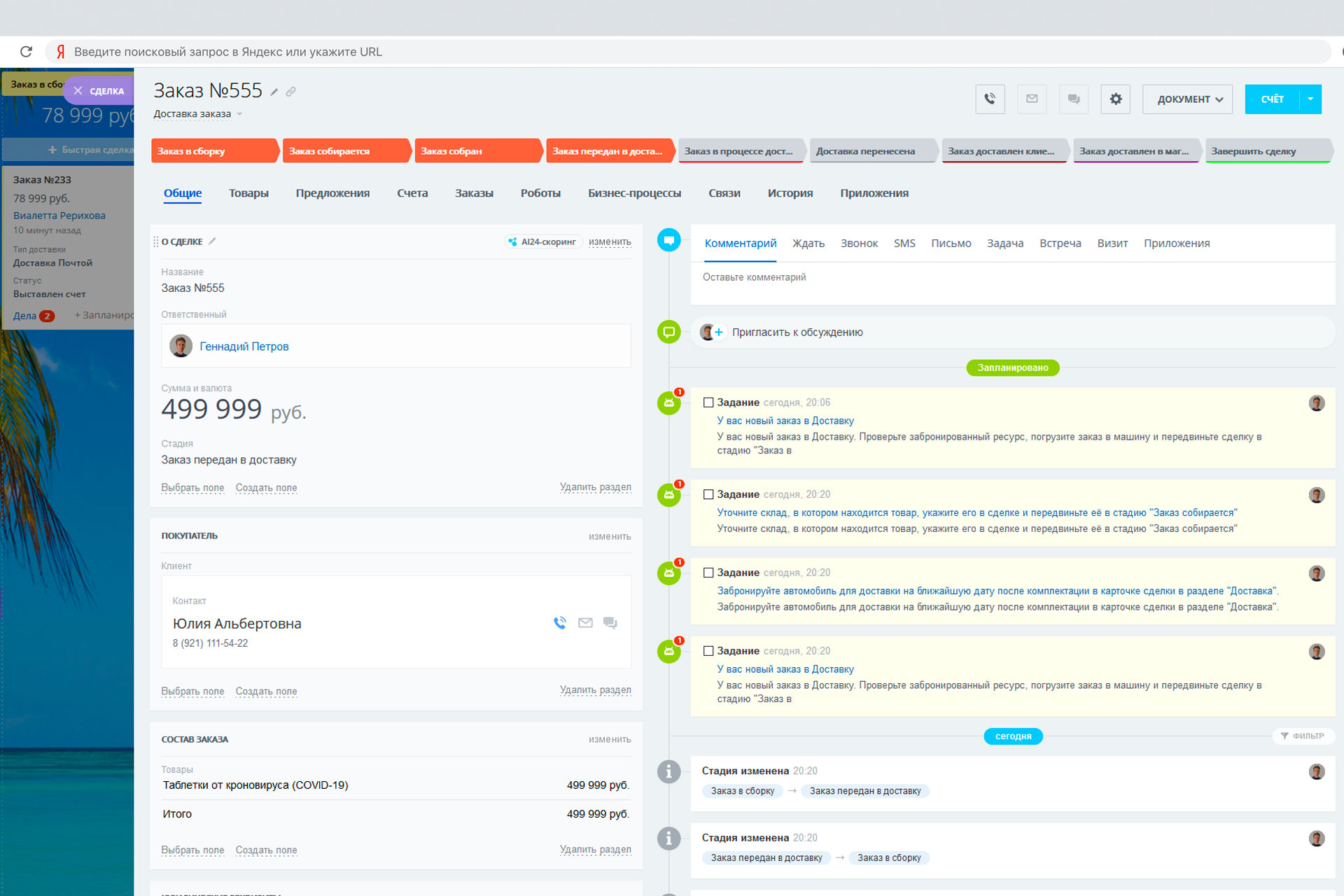This screenshot has height=896, width=1344.
Task: Click the email envelope icon in header
Action: [x=1032, y=99]
